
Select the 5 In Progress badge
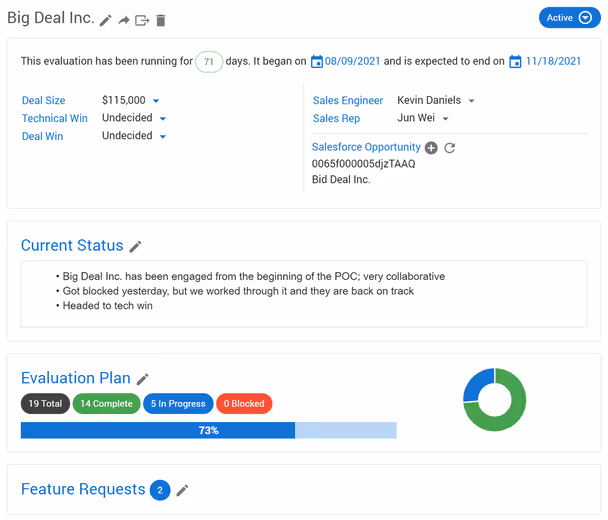(x=178, y=404)
